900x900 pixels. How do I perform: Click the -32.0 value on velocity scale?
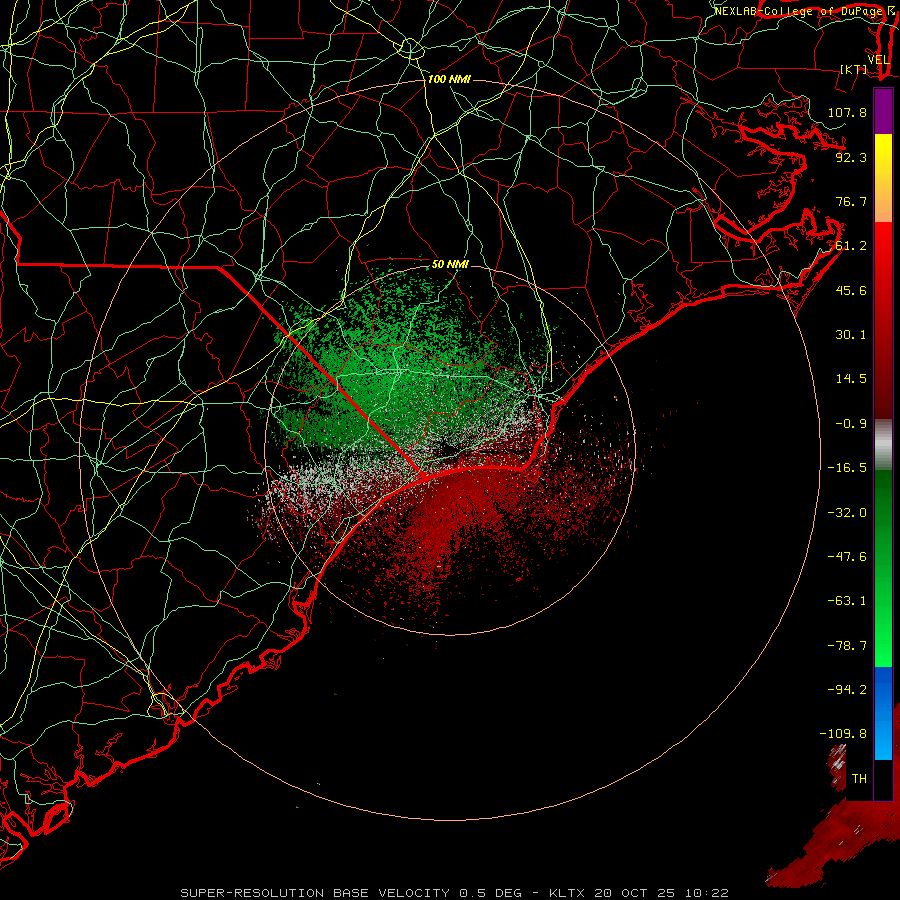click(847, 513)
